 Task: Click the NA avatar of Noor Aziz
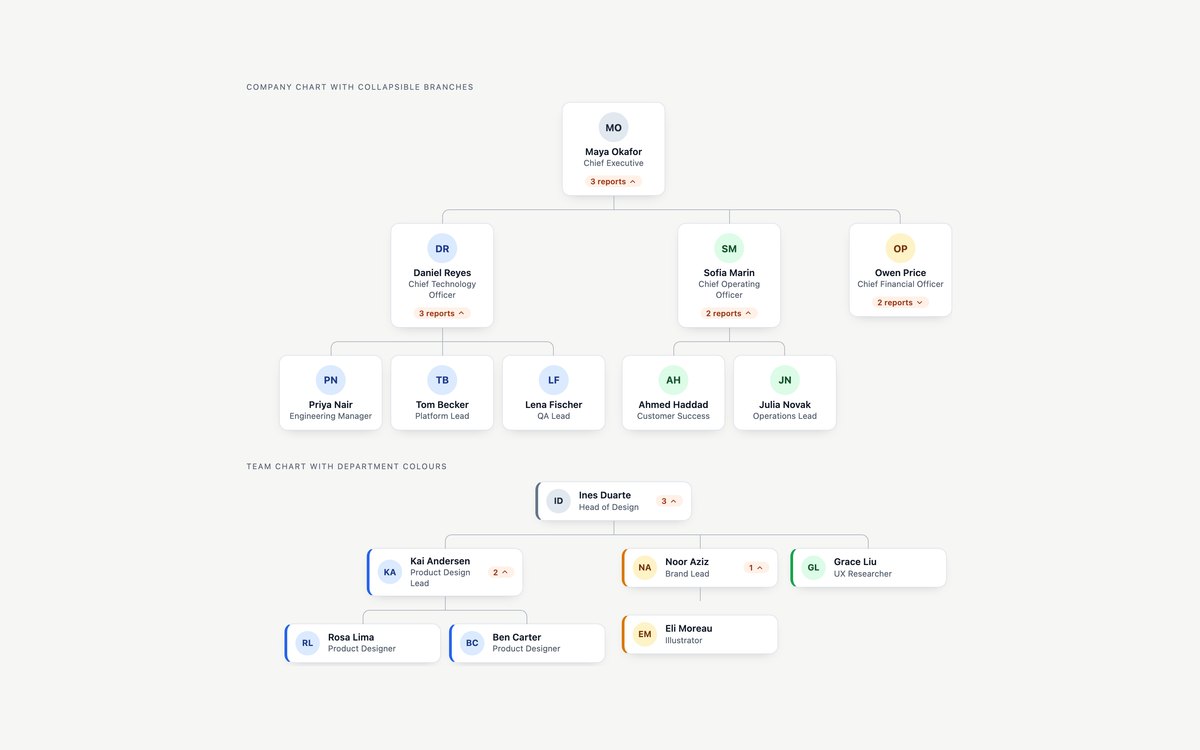[645, 568]
